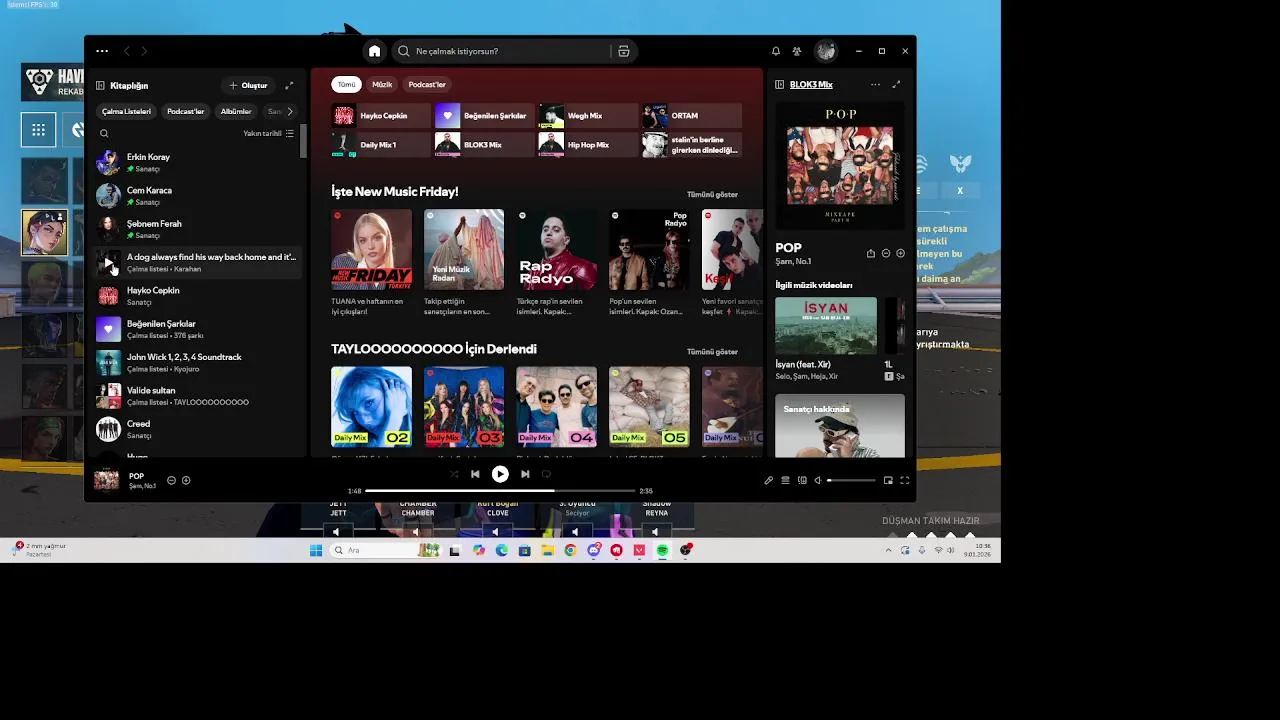This screenshot has width=1280, height=720.
Task: Open Spotify icon in Windows taskbar
Action: pos(662,550)
